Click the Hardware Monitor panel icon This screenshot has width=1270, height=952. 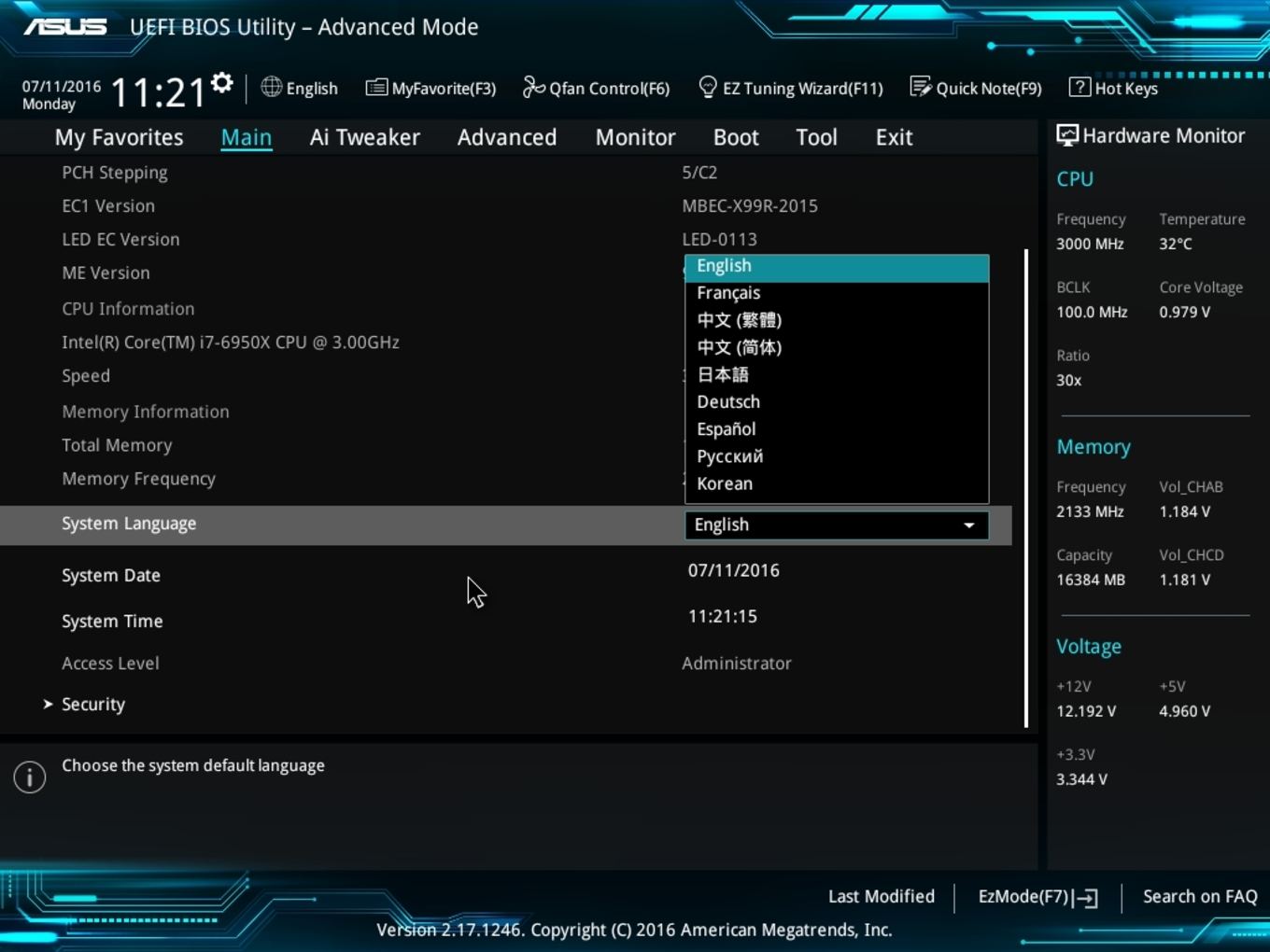point(1066,135)
